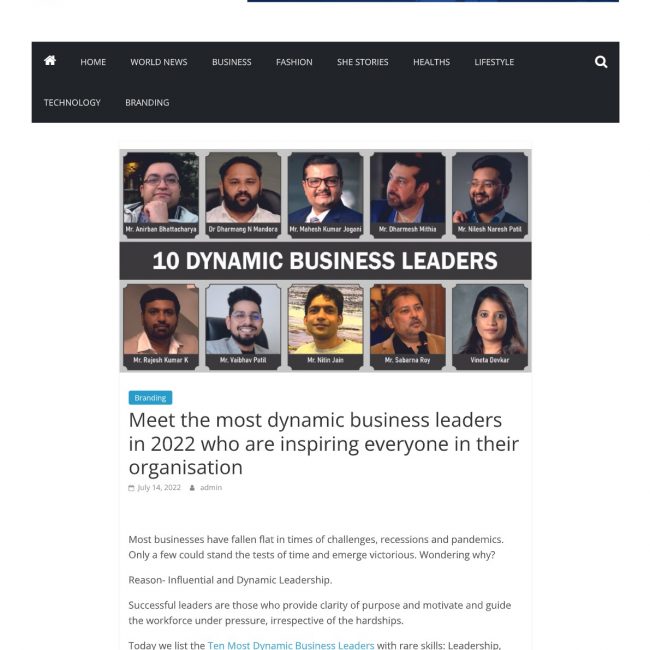Navigate to HEALTHS category

[432, 62]
